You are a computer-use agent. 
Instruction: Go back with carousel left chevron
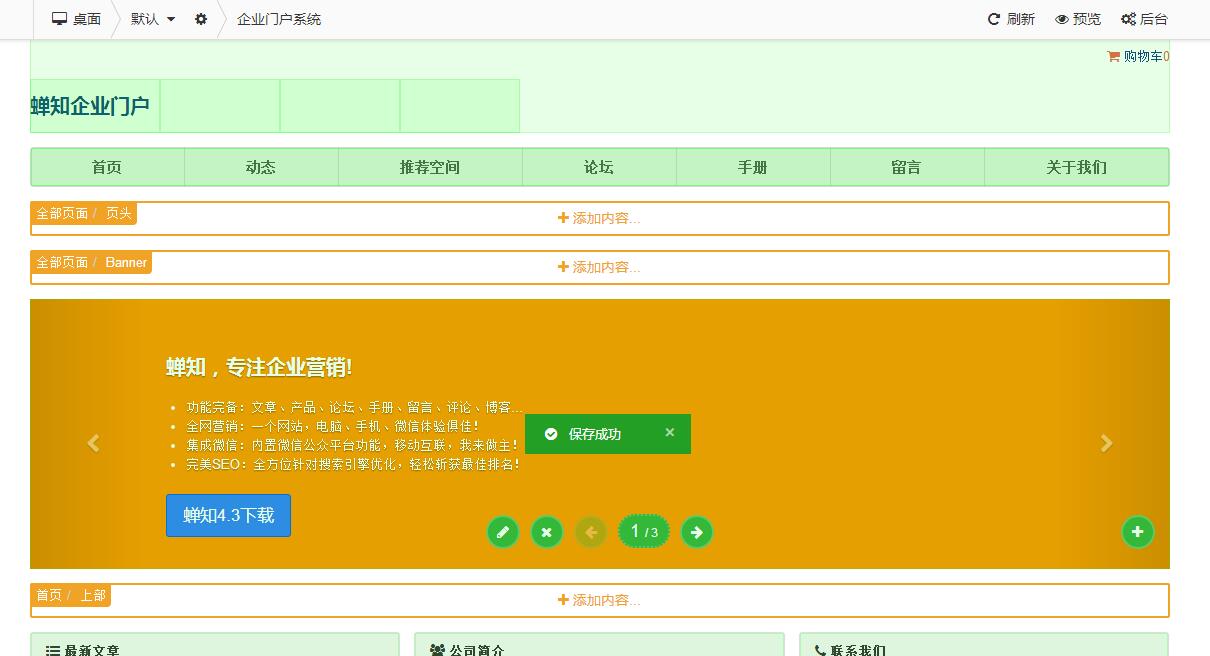93,443
